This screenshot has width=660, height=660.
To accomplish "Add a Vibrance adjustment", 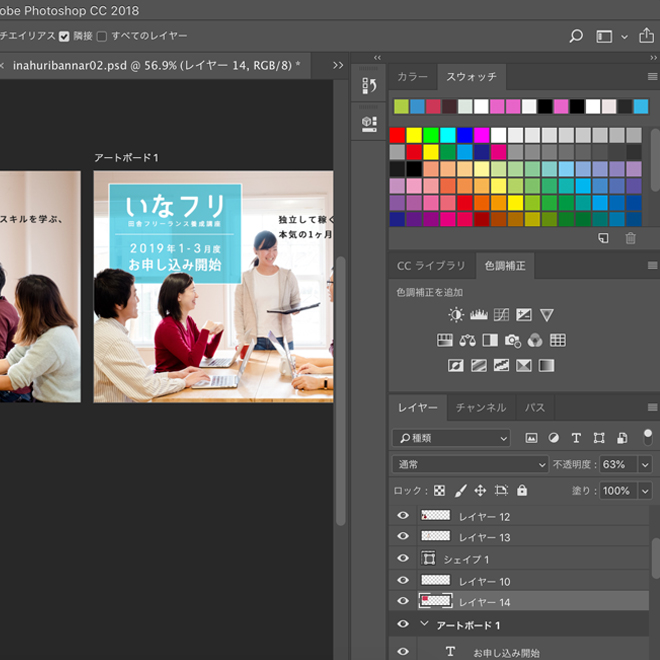I will coord(546,315).
